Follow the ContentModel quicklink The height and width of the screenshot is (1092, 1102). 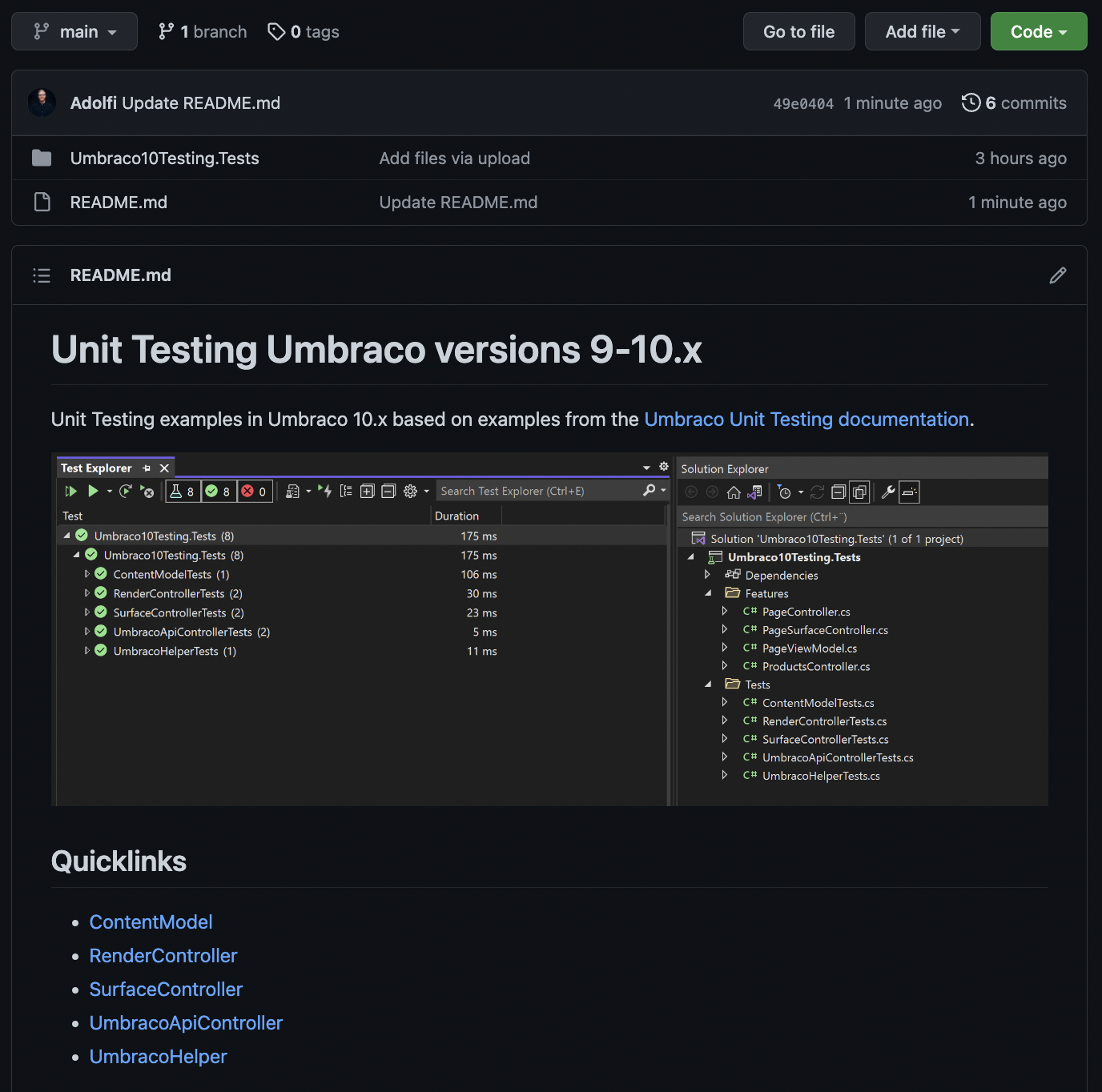tap(151, 922)
